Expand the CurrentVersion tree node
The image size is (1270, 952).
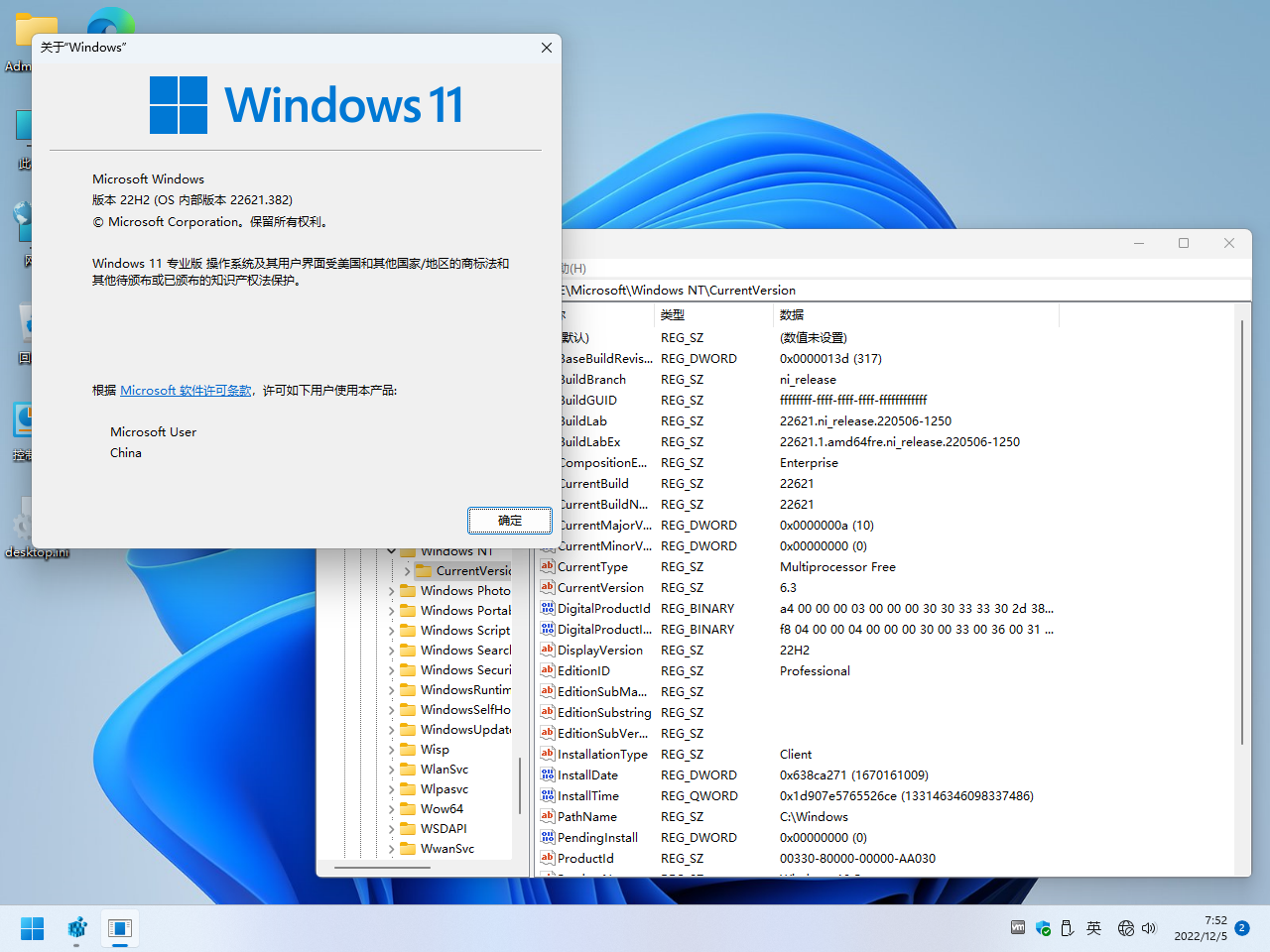[x=407, y=571]
